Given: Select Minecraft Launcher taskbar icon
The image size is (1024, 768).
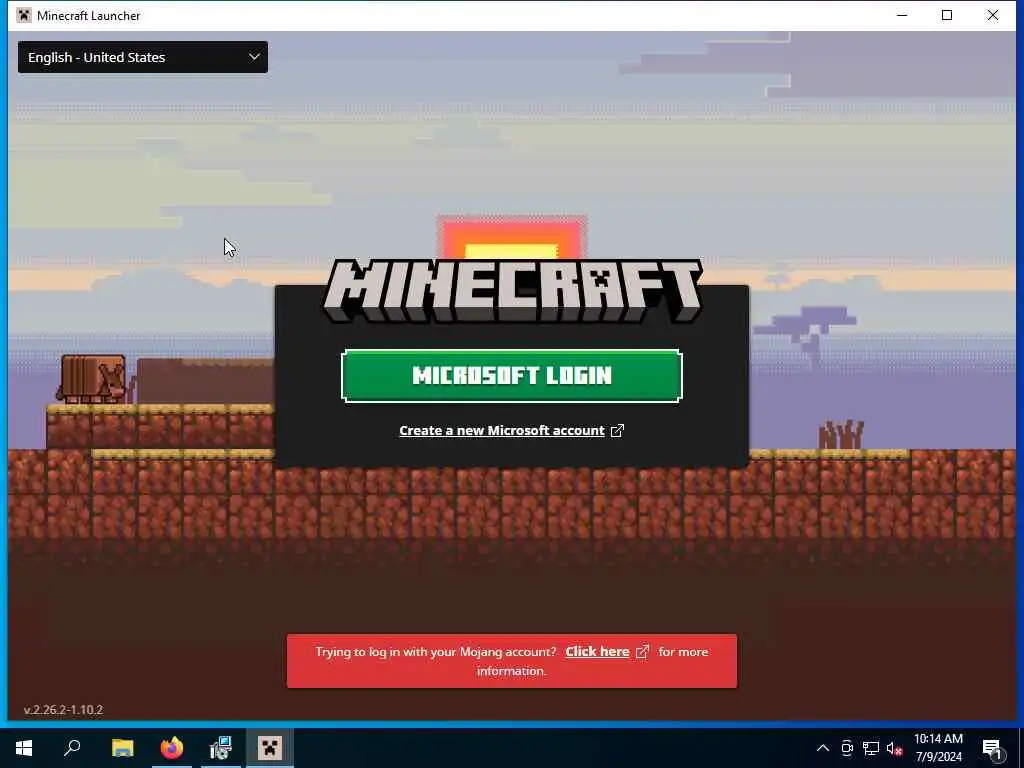Looking at the screenshot, I should click(270, 748).
